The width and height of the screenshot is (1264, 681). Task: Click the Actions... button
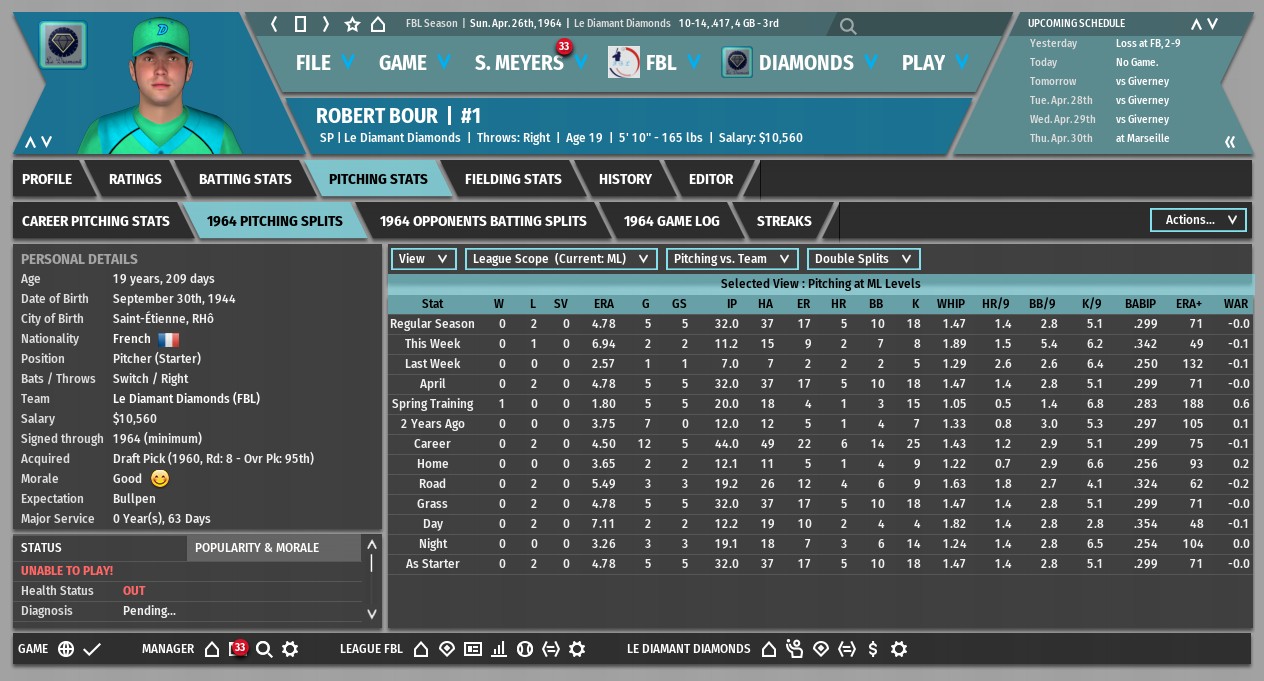click(1199, 220)
